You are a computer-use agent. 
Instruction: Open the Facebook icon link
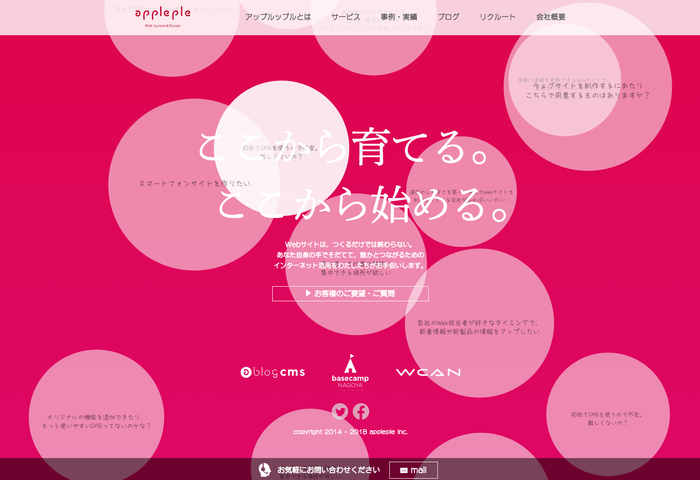pos(361,411)
